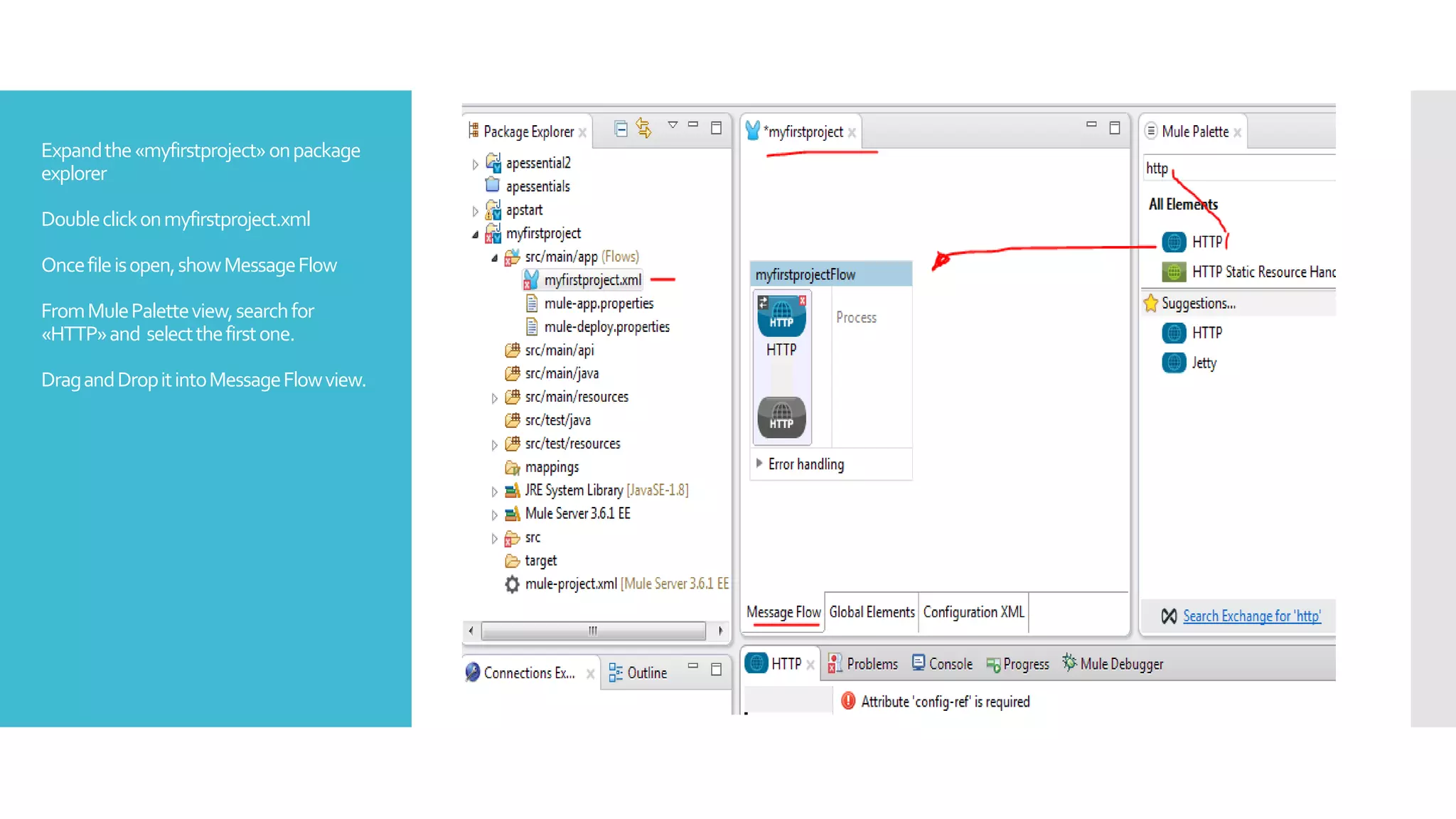Click the gray HTTP placeholder icon in flow

[x=781, y=417]
